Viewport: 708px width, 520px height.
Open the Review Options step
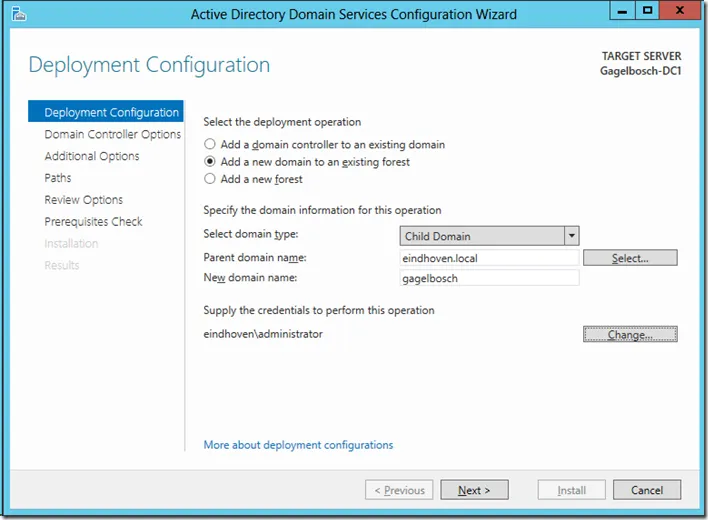pyautogui.click(x=84, y=200)
